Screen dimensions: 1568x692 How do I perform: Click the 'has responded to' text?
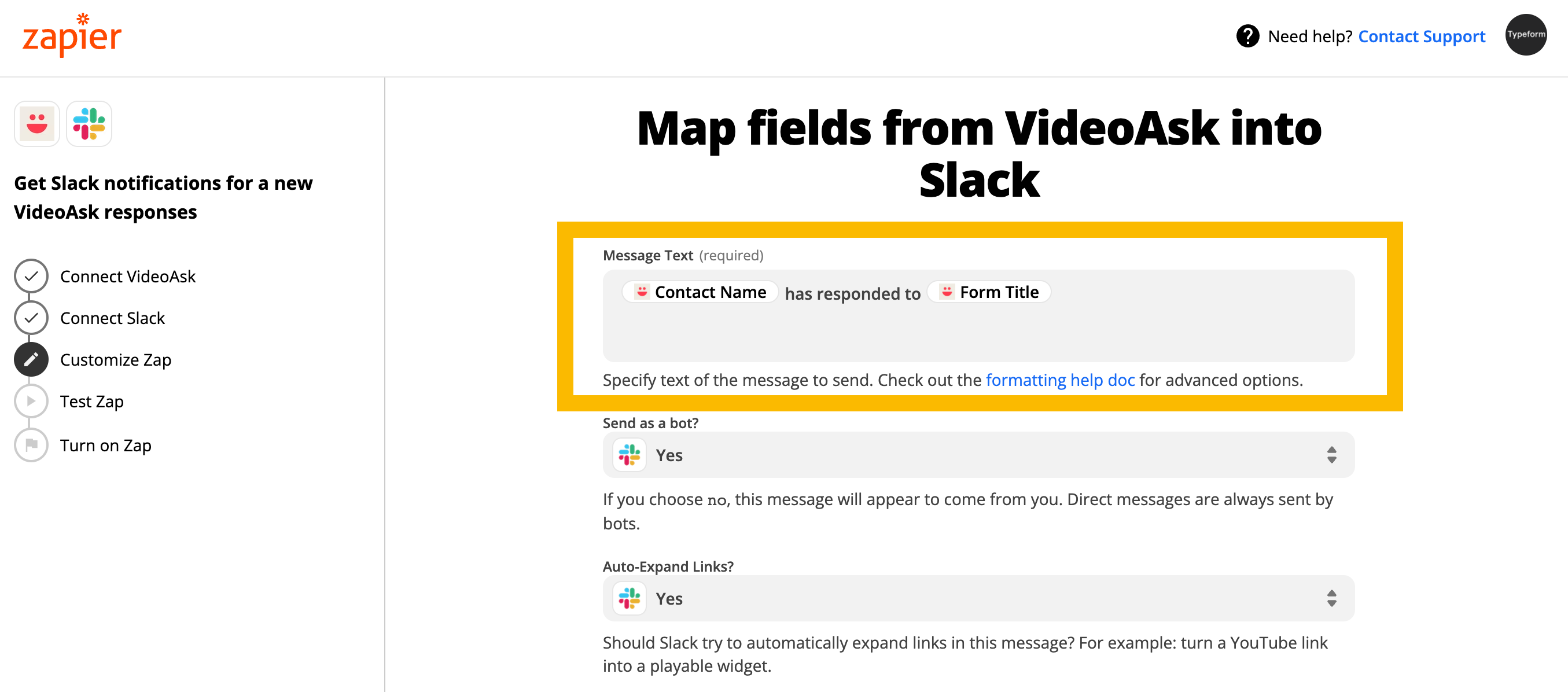[x=852, y=293]
